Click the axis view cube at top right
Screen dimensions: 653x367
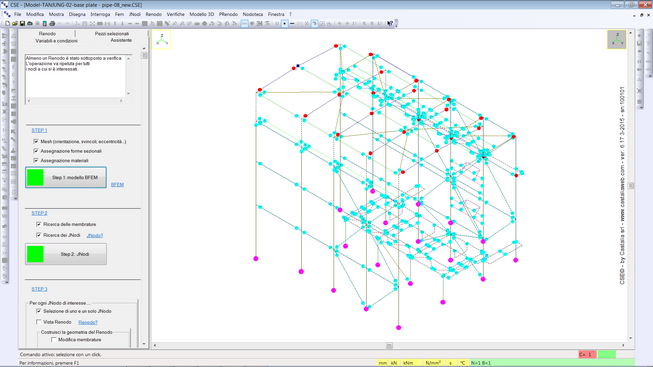(616, 40)
